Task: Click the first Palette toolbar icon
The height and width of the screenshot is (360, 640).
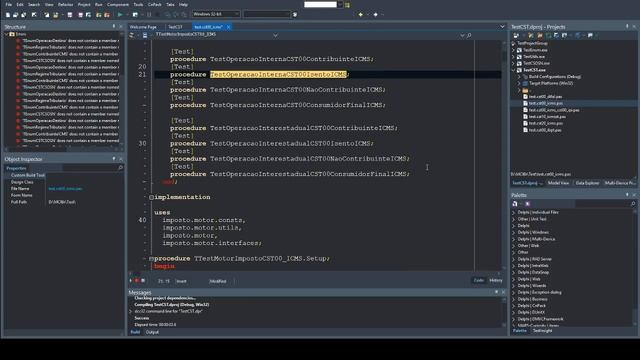Action: [x=515, y=204]
